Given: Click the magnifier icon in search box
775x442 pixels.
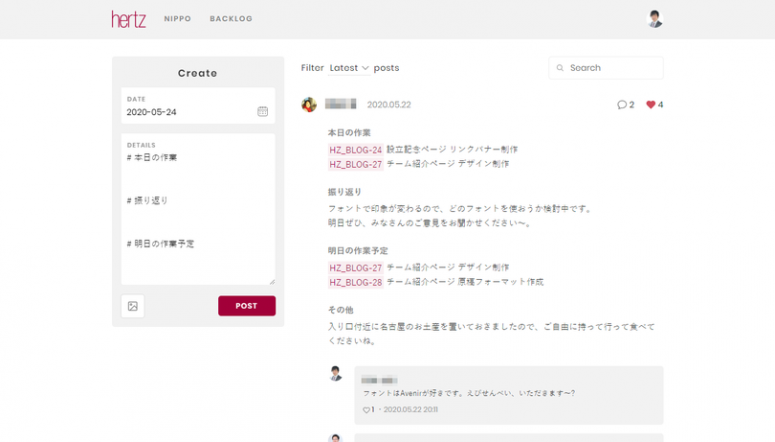Looking at the screenshot, I should pyautogui.click(x=561, y=68).
